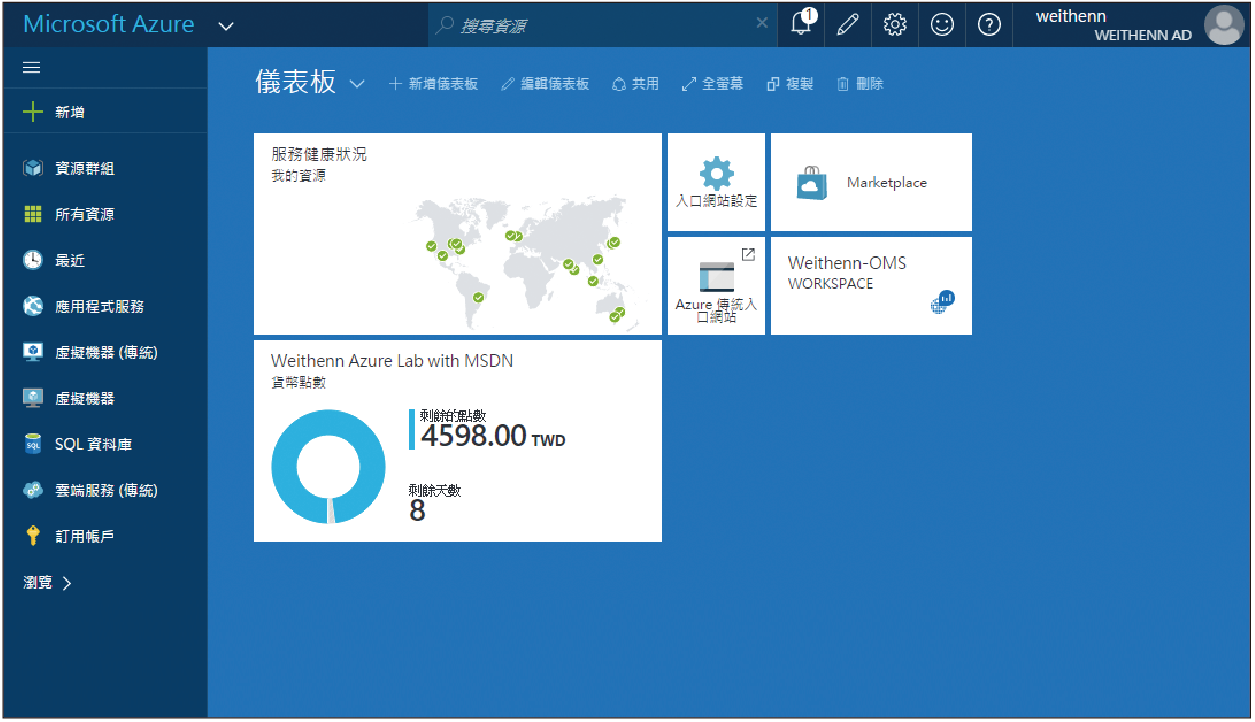Click the 資源群組 cube icon
Image resolution: width=1255 pixels, height=722 pixels.
33,168
